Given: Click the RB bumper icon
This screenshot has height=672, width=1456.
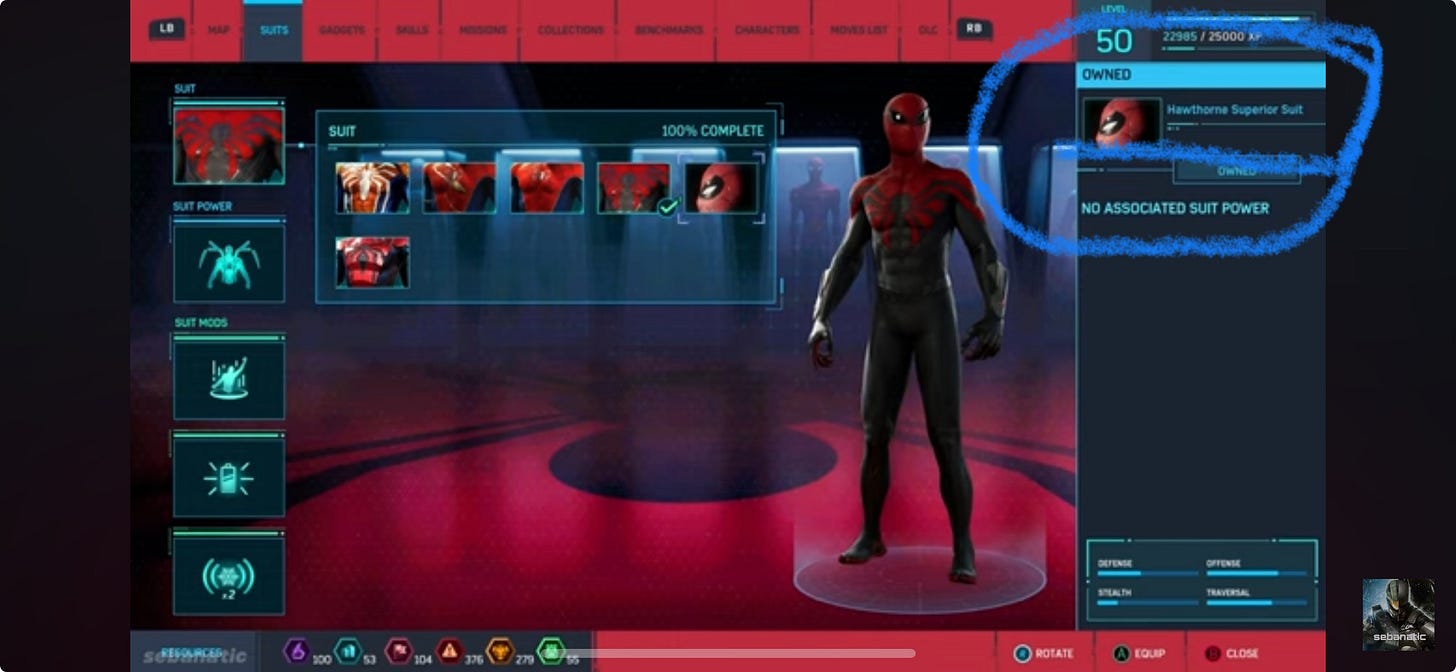Looking at the screenshot, I should [973, 29].
